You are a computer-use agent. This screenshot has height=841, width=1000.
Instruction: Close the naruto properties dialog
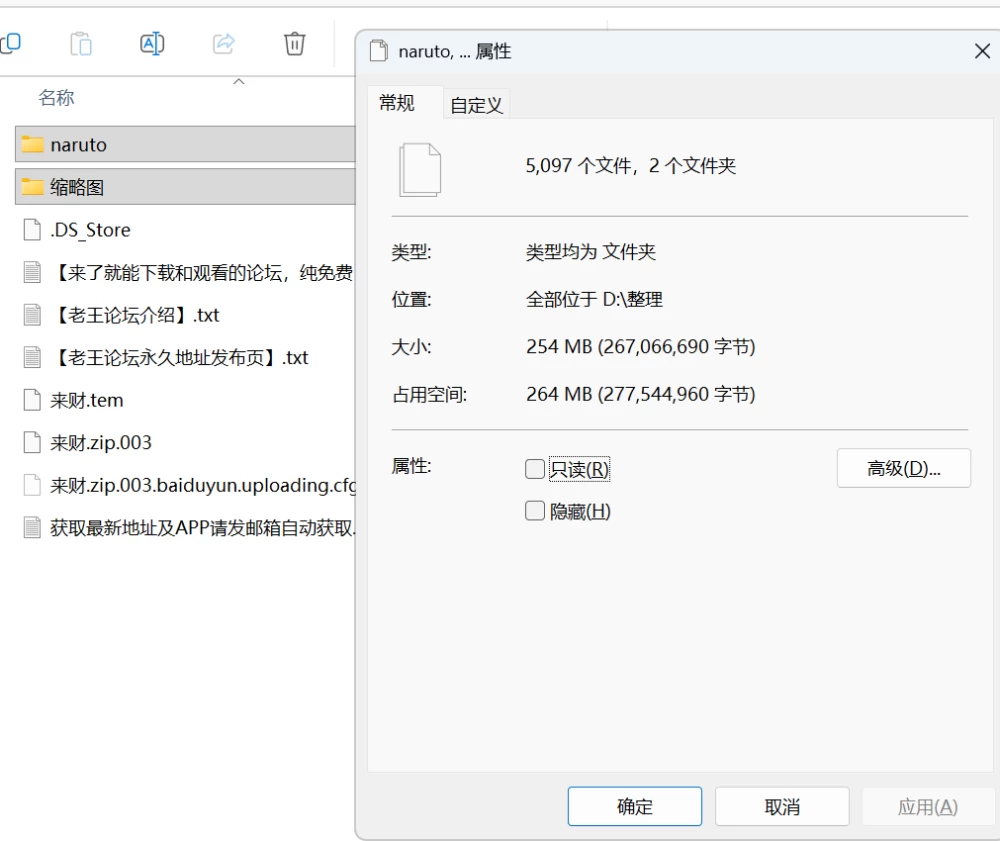point(982,51)
